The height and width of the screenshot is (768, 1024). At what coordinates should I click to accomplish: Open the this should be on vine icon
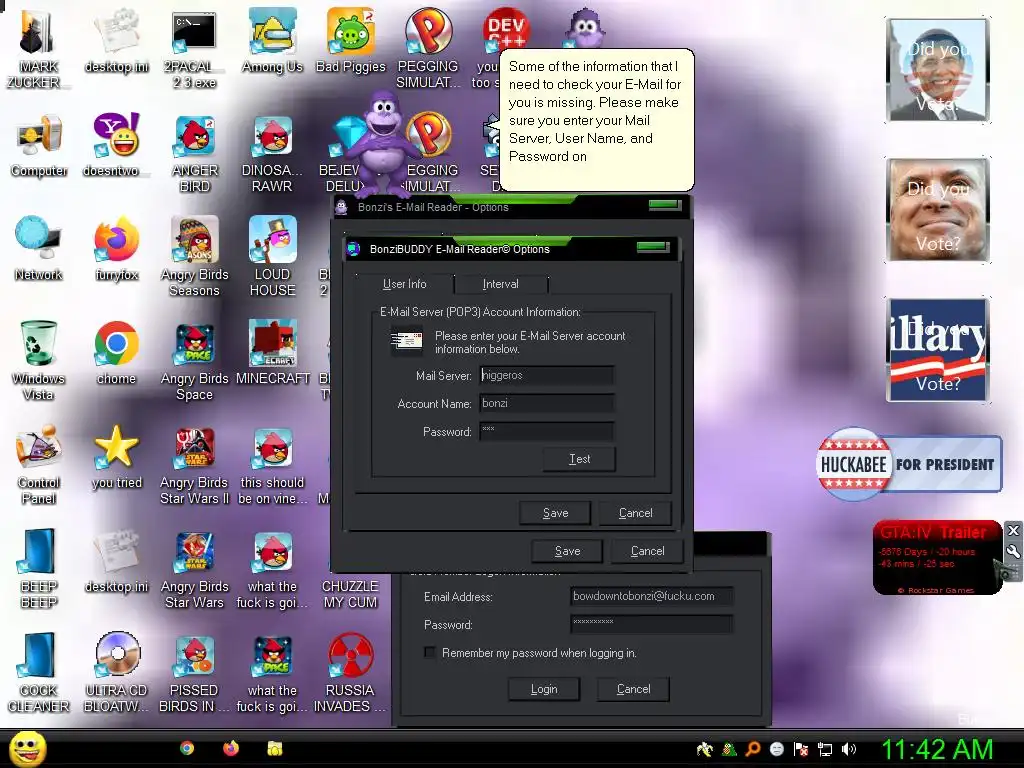tap(272, 465)
